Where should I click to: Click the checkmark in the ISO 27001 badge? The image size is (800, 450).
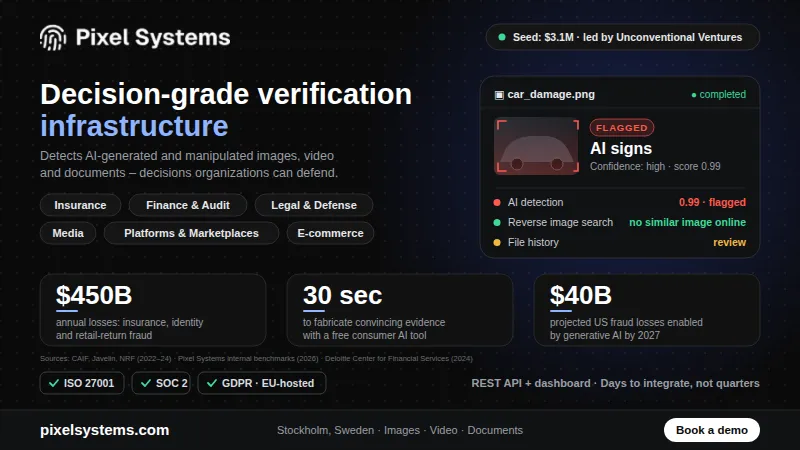click(54, 383)
